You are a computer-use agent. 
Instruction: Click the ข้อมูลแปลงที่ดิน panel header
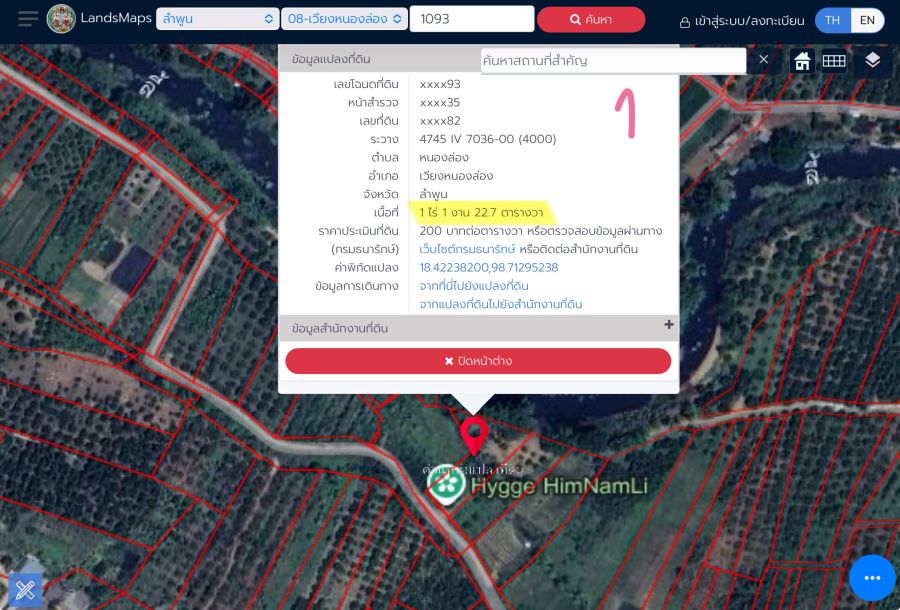pos(378,59)
